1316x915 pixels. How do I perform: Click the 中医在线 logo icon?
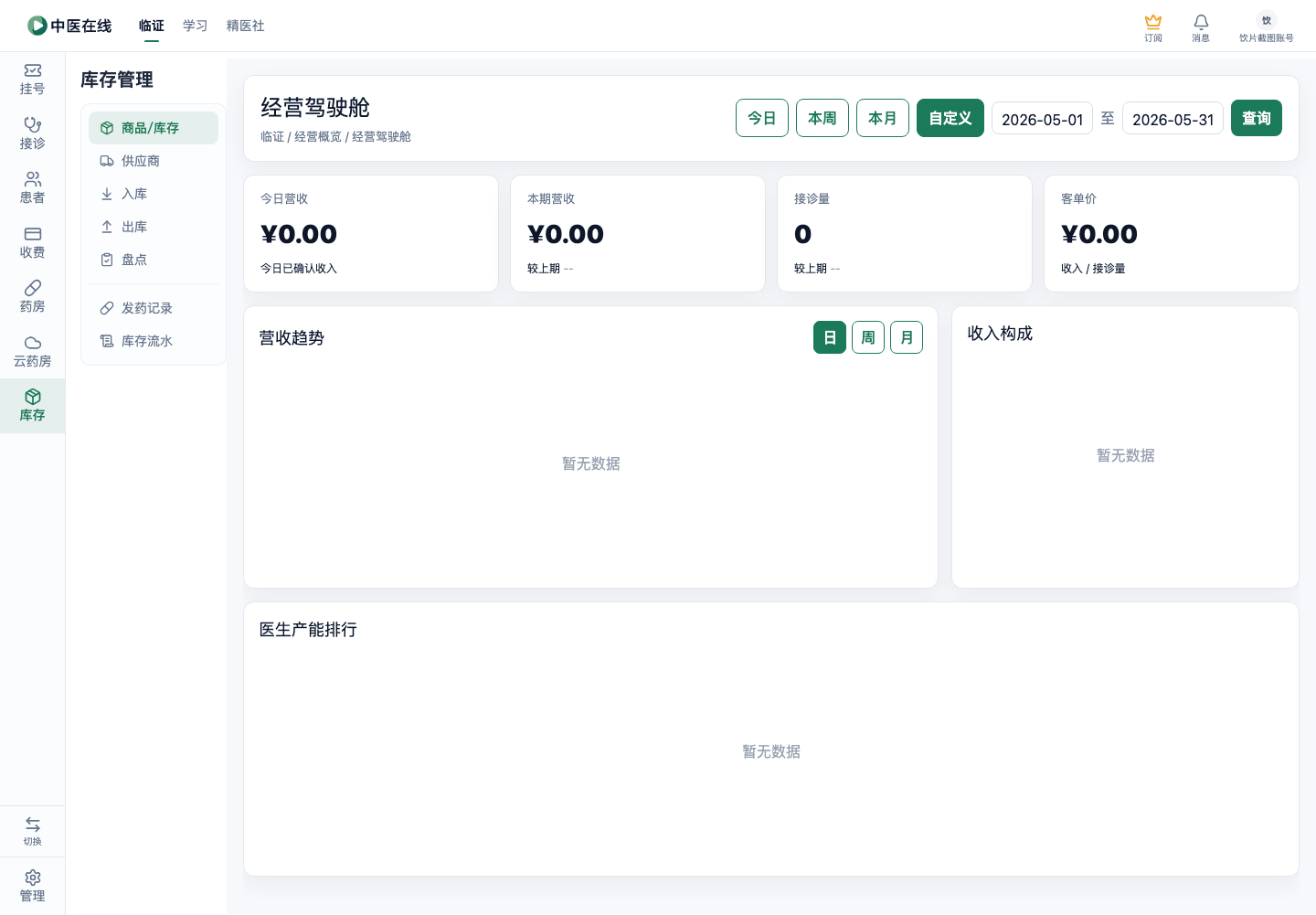pos(37,26)
